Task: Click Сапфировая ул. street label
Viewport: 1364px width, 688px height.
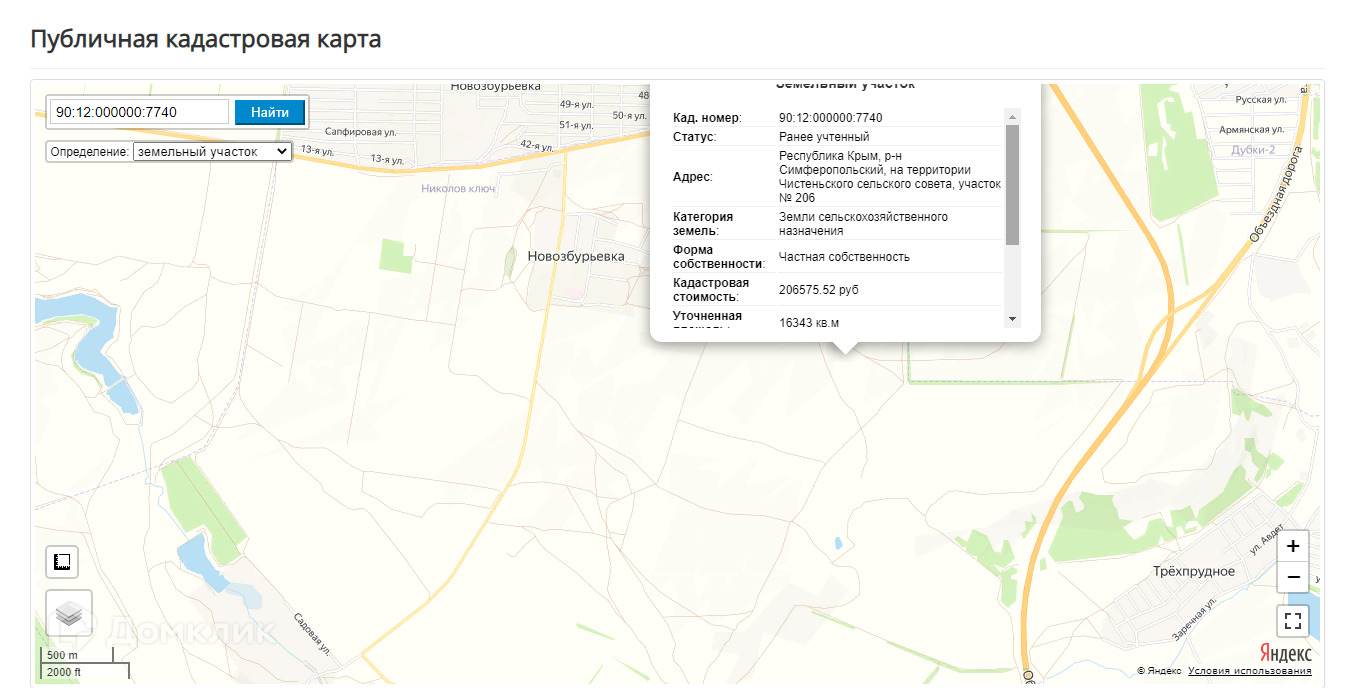Action: click(x=360, y=131)
